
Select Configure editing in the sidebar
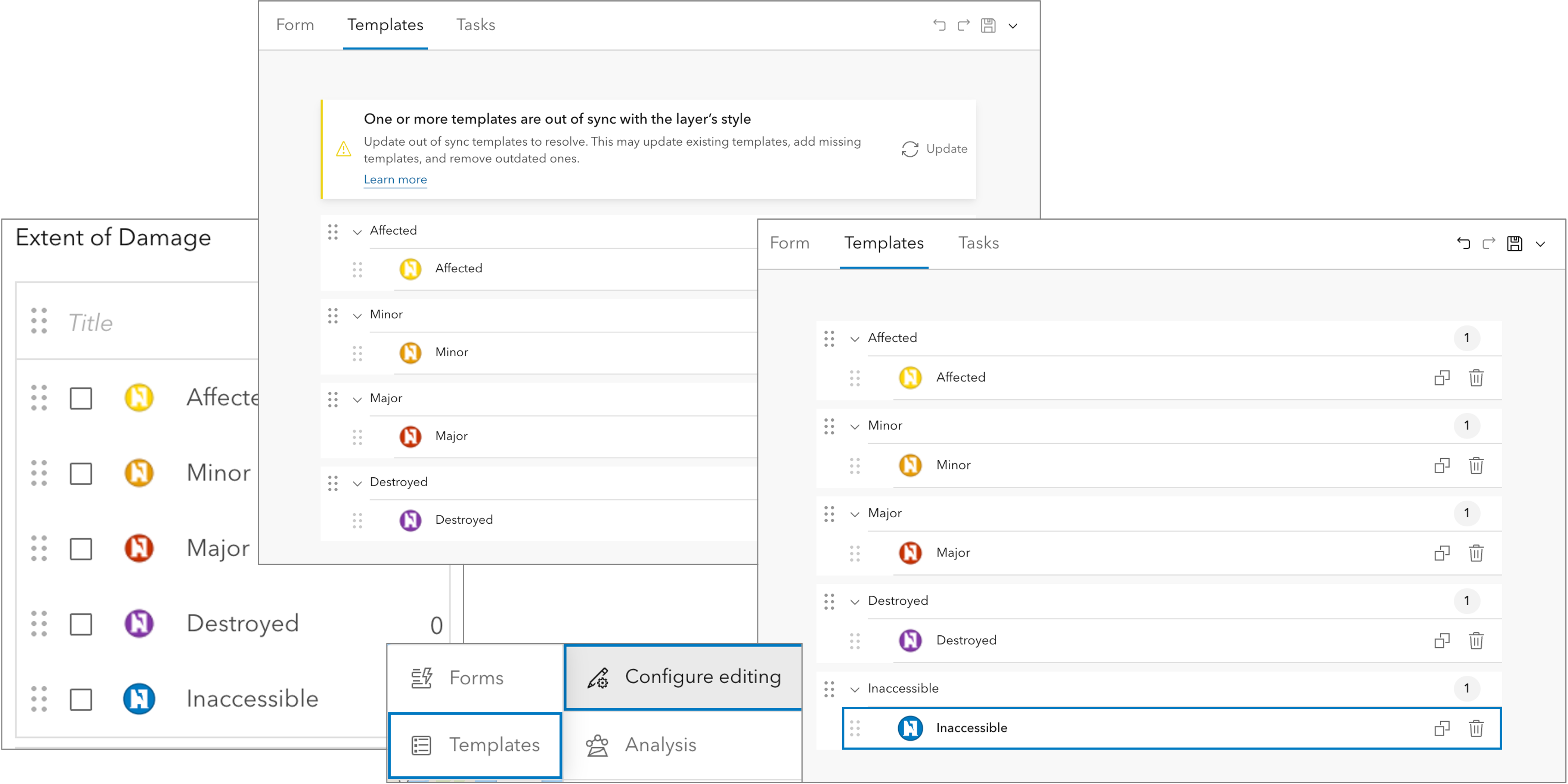click(x=683, y=676)
